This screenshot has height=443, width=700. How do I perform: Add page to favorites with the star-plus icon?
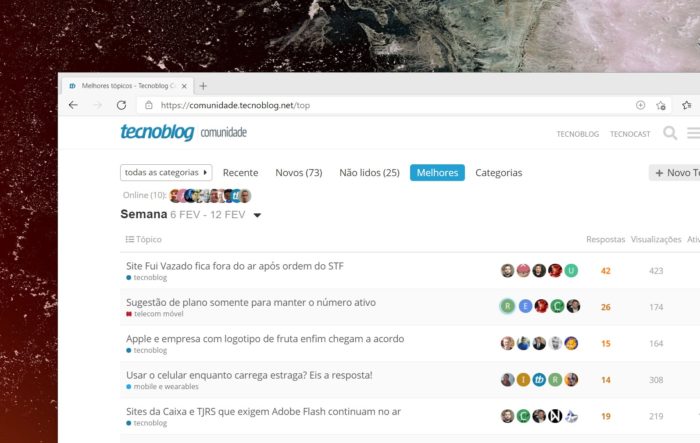coord(661,105)
